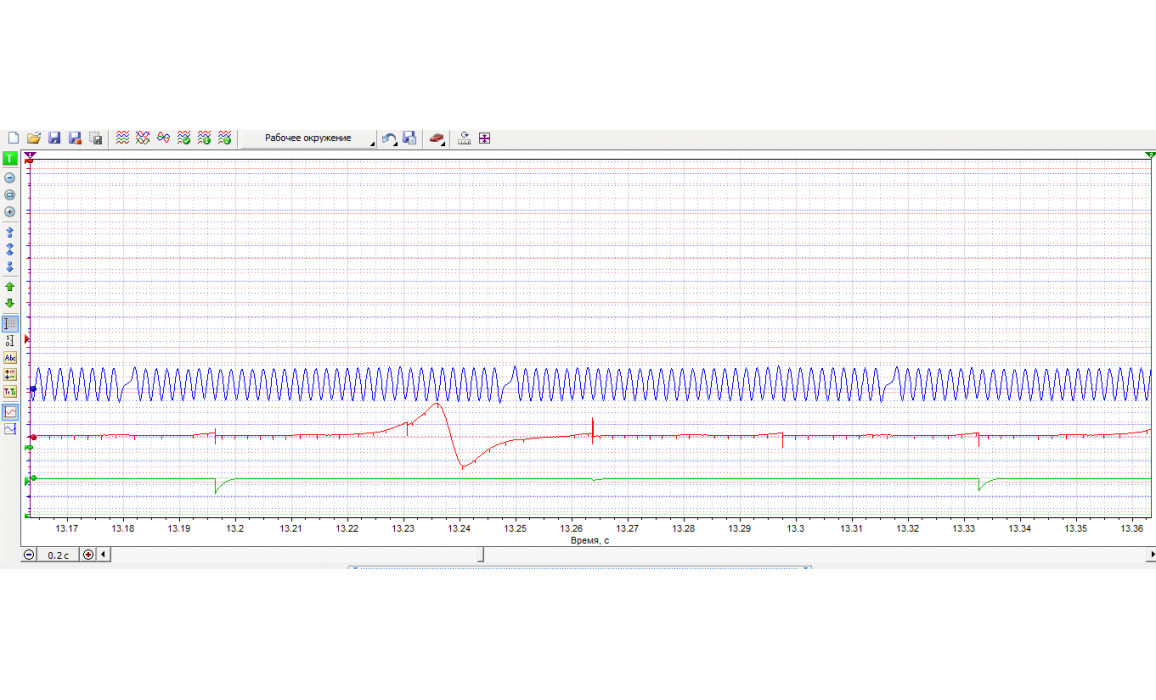
Task: Toggle the red waveform display mode button
Action: [10, 411]
